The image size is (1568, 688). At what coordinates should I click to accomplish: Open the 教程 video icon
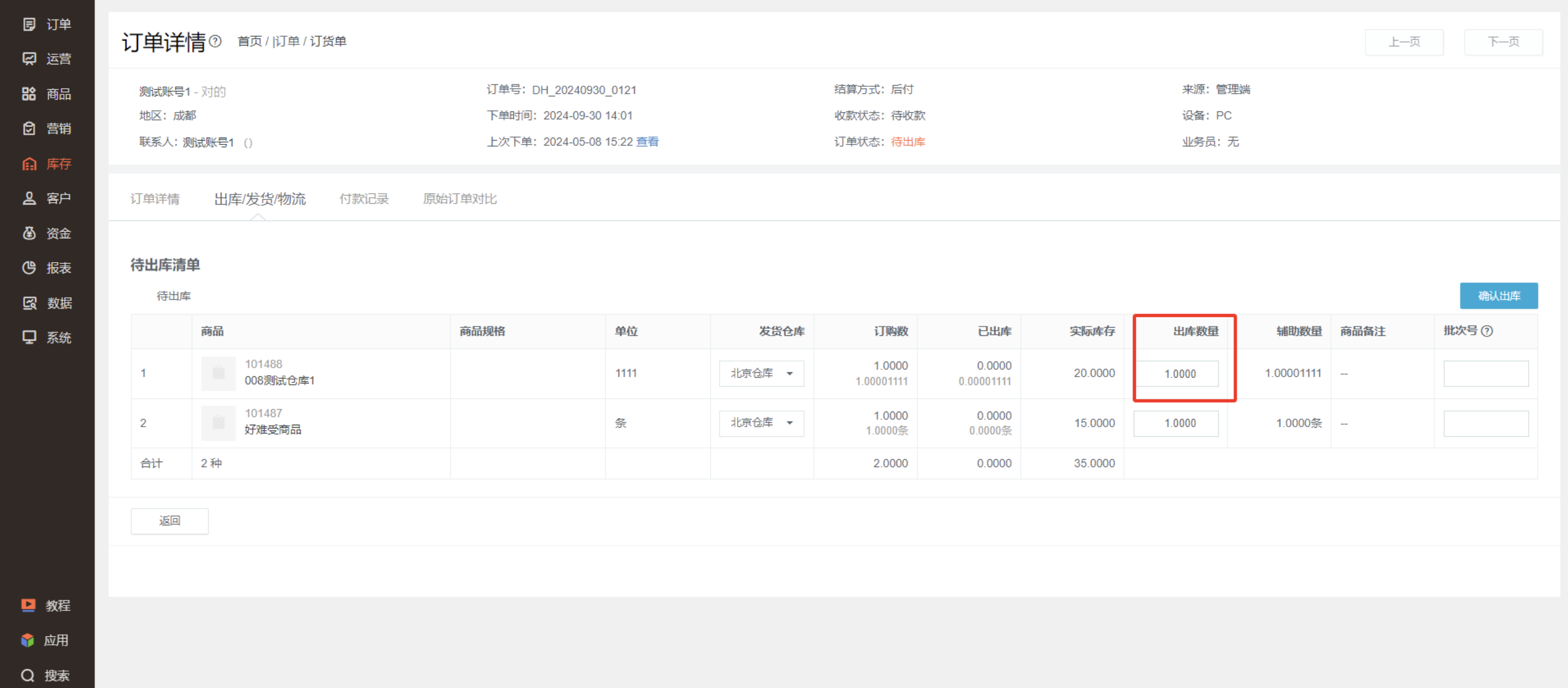pyautogui.click(x=28, y=605)
